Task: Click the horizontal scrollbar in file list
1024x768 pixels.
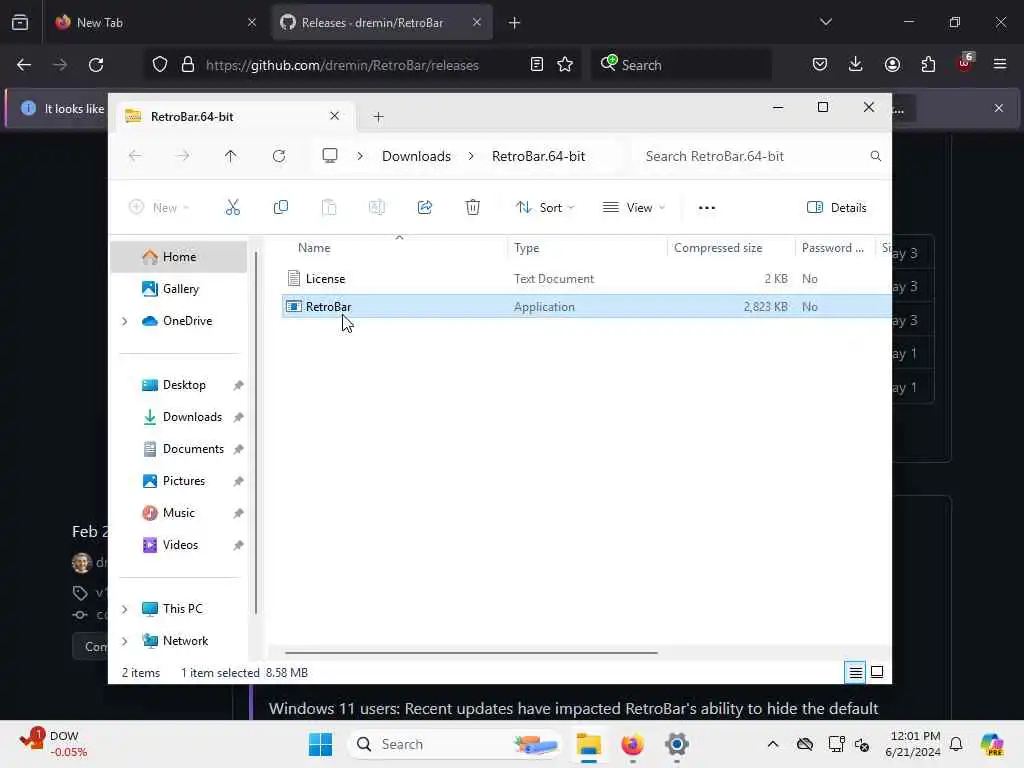Action: click(x=471, y=652)
